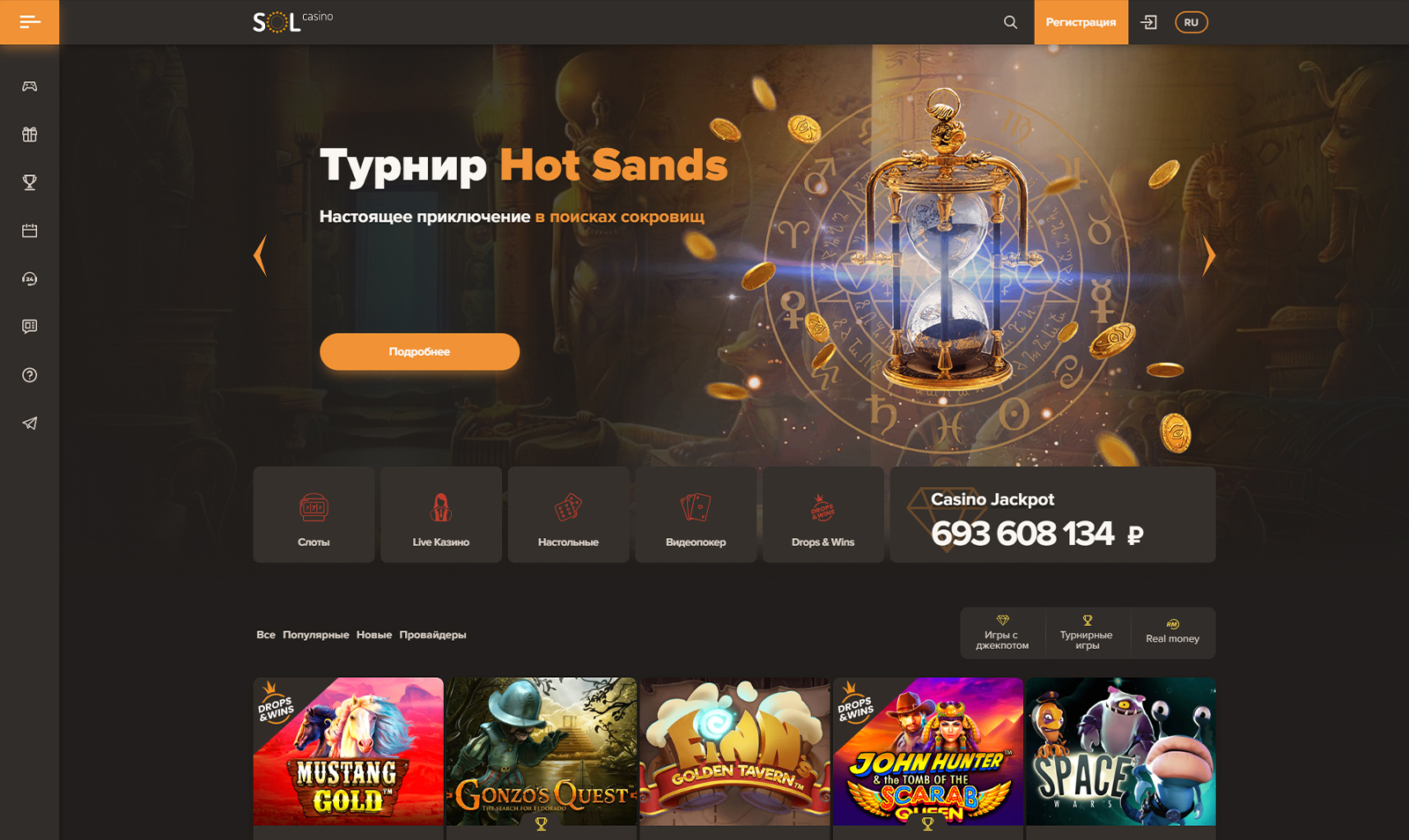Click the Подробнее button

coord(419,351)
